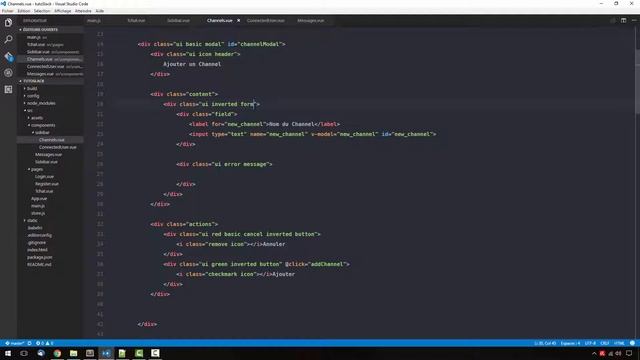This screenshot has width=640, height=360.
Task: Open the Source Control view
Action: (x=8, y=56)
